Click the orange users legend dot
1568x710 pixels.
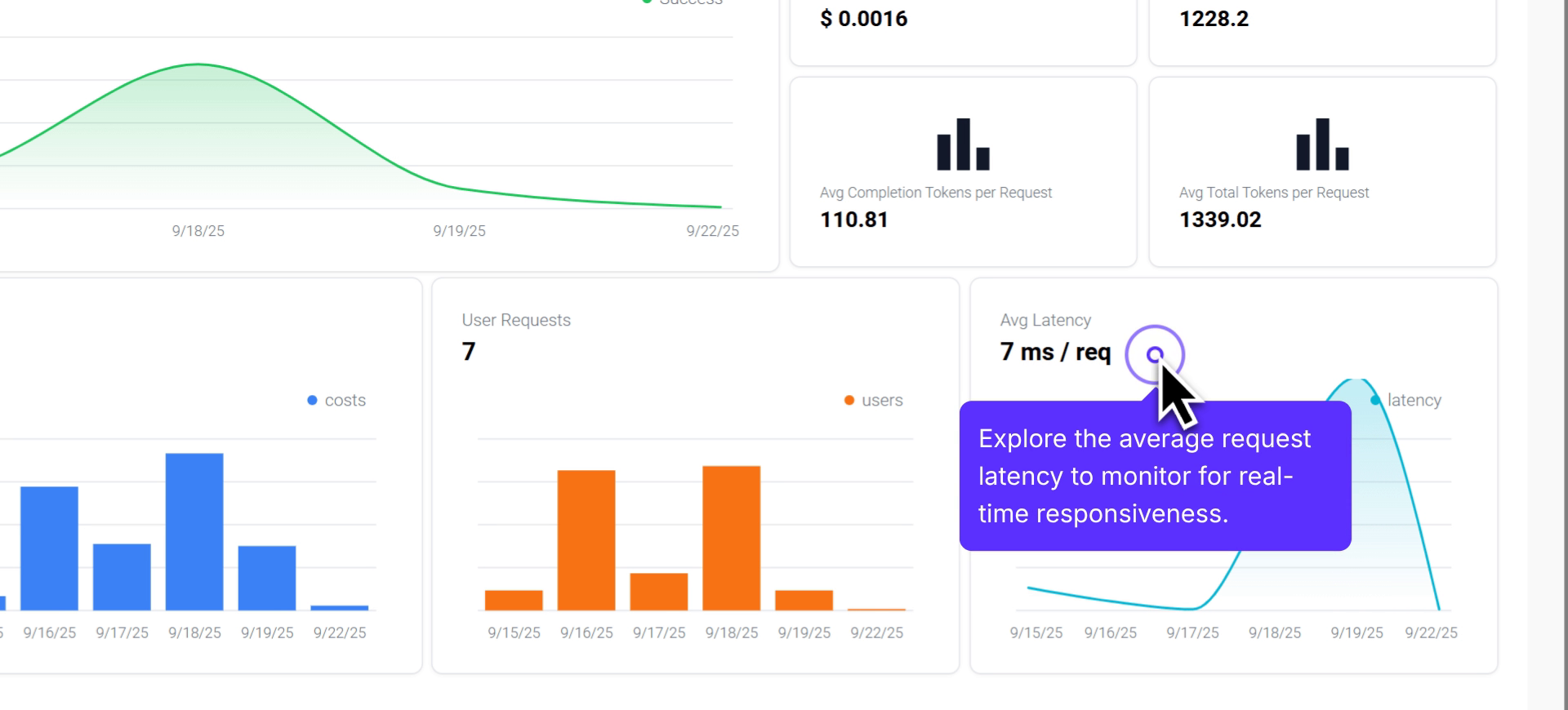tap(849, 400)
